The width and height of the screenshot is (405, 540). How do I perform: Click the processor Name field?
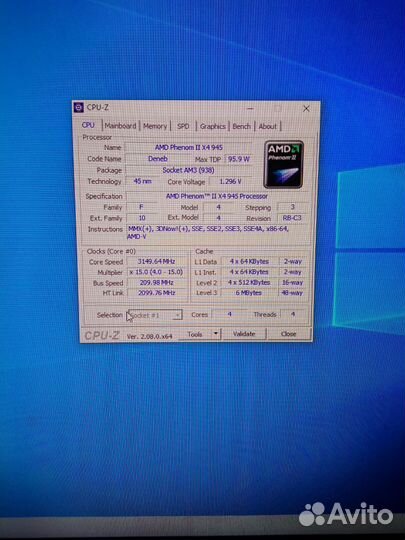pos(188,147)
